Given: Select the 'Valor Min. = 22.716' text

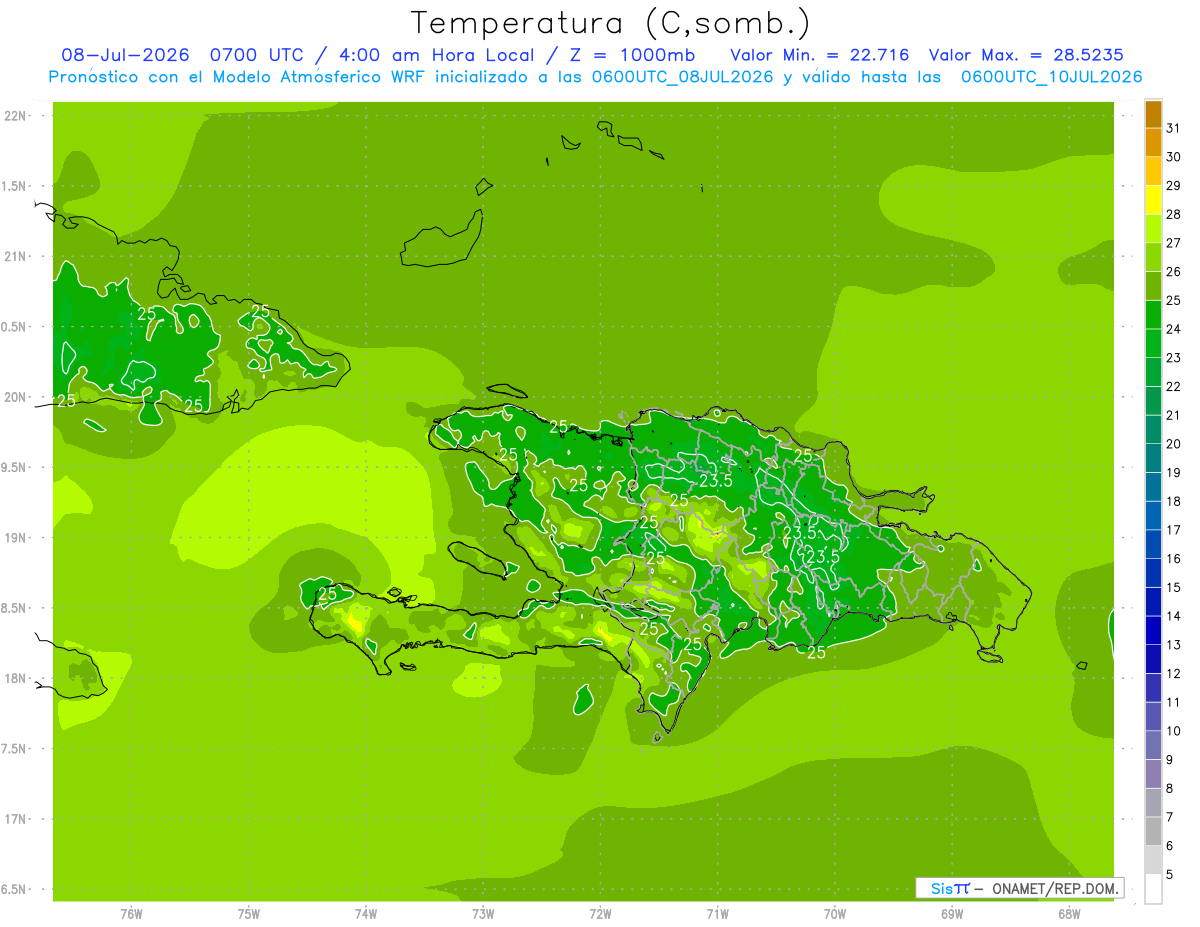Looking at the screenshot, I should 819,55.
